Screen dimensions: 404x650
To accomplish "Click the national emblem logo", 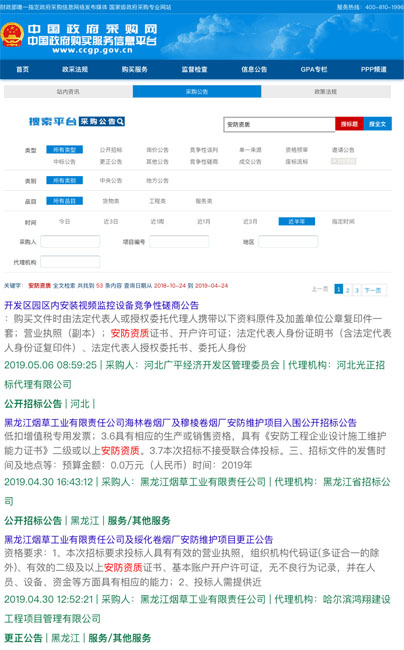I will pyautogui.click(x=12, y=35).
